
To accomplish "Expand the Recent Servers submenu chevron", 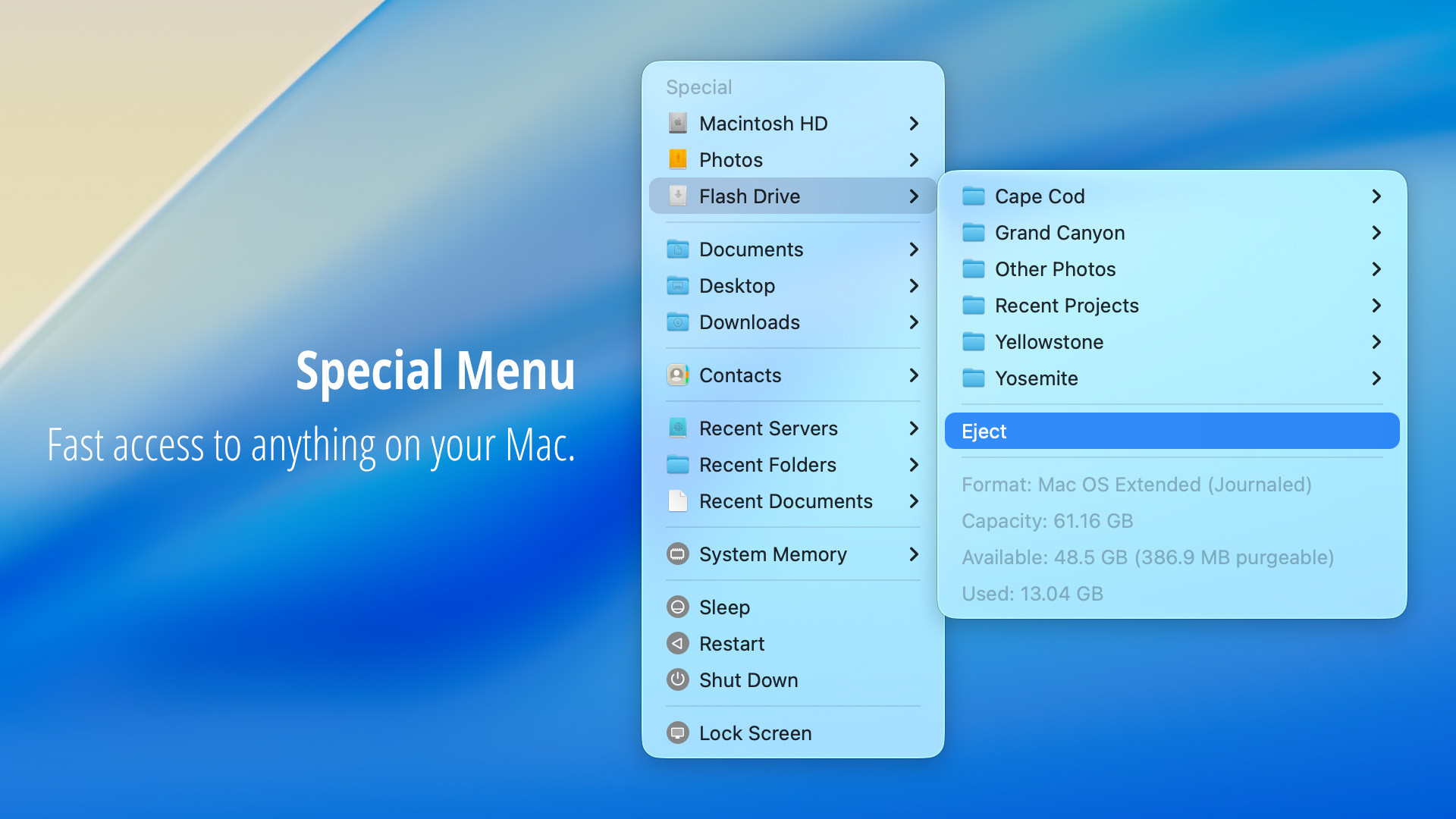I will (914, 428).
